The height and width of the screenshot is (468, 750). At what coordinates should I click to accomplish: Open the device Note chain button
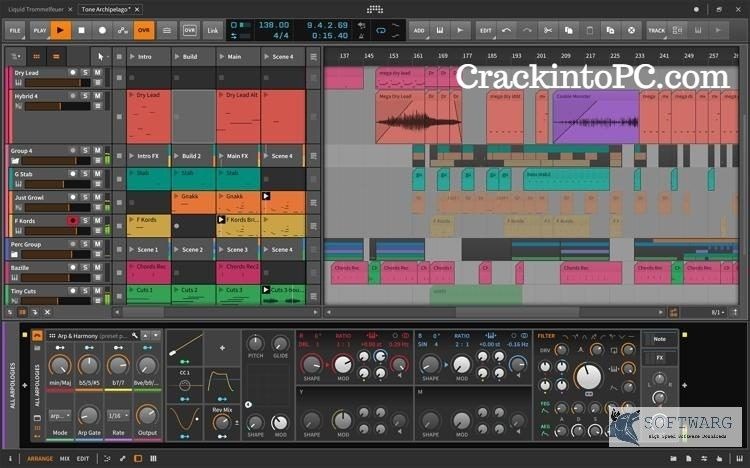(660, 339)
